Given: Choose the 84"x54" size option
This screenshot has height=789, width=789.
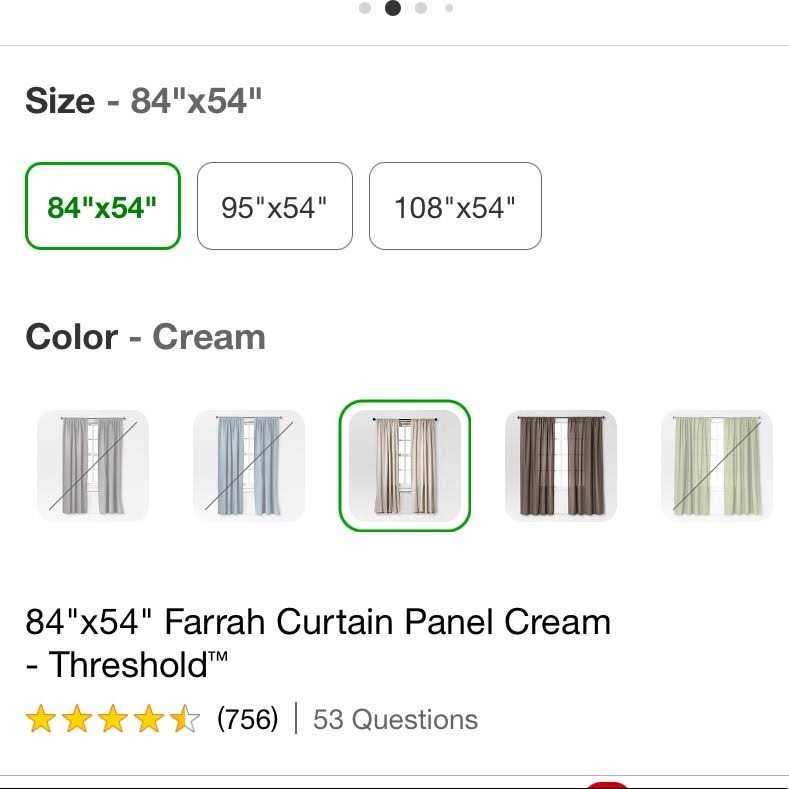Looking at the screenshot, I should 103,206.
